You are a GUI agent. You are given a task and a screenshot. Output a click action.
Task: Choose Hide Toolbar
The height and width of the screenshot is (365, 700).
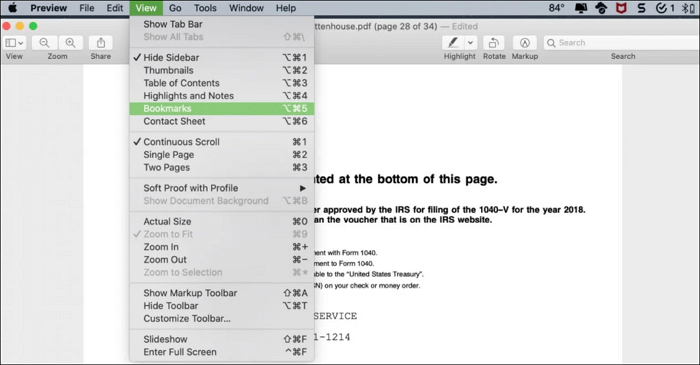click(x=222, y=306)
